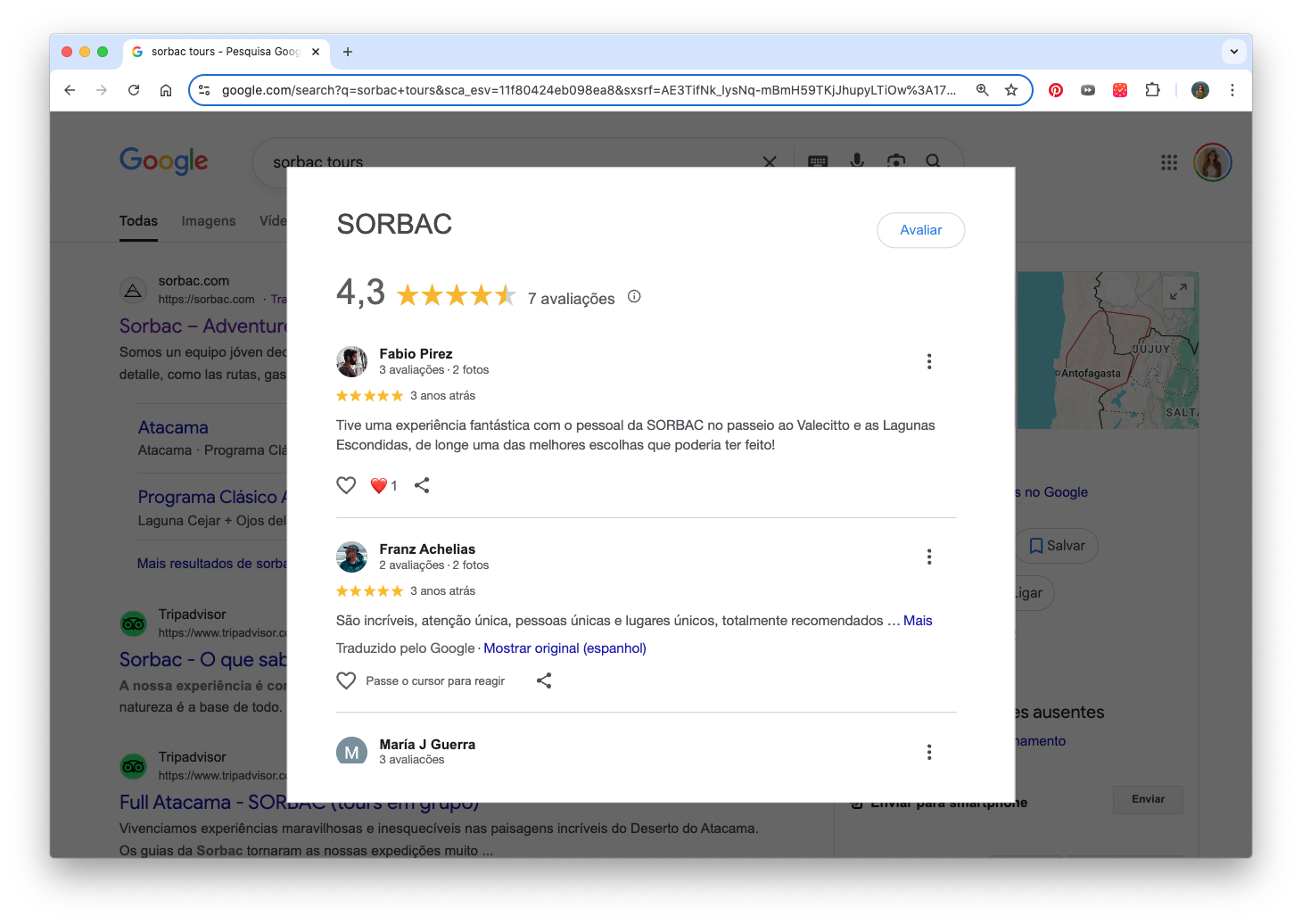Open the Pinterest extension
Screen dimensions: 1302x924
(x=1056, y=90)
